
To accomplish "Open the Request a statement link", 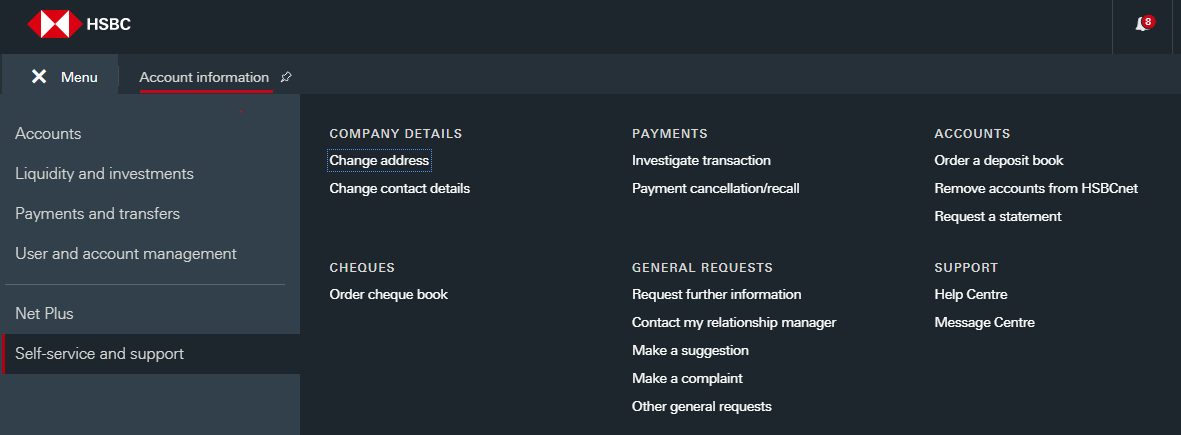I will point(998,216).
